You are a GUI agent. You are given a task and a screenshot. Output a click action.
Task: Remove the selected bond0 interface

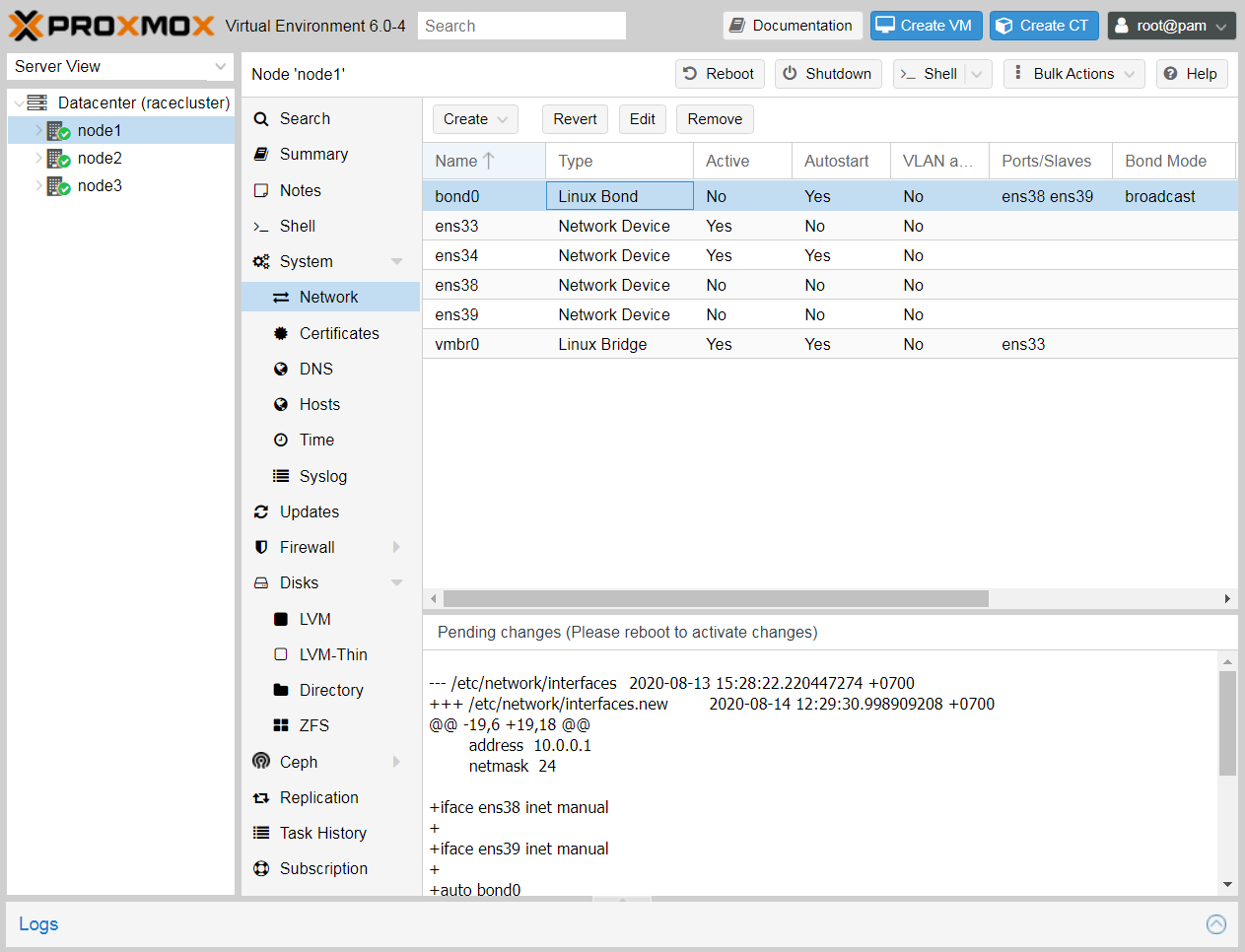(715, 119)
